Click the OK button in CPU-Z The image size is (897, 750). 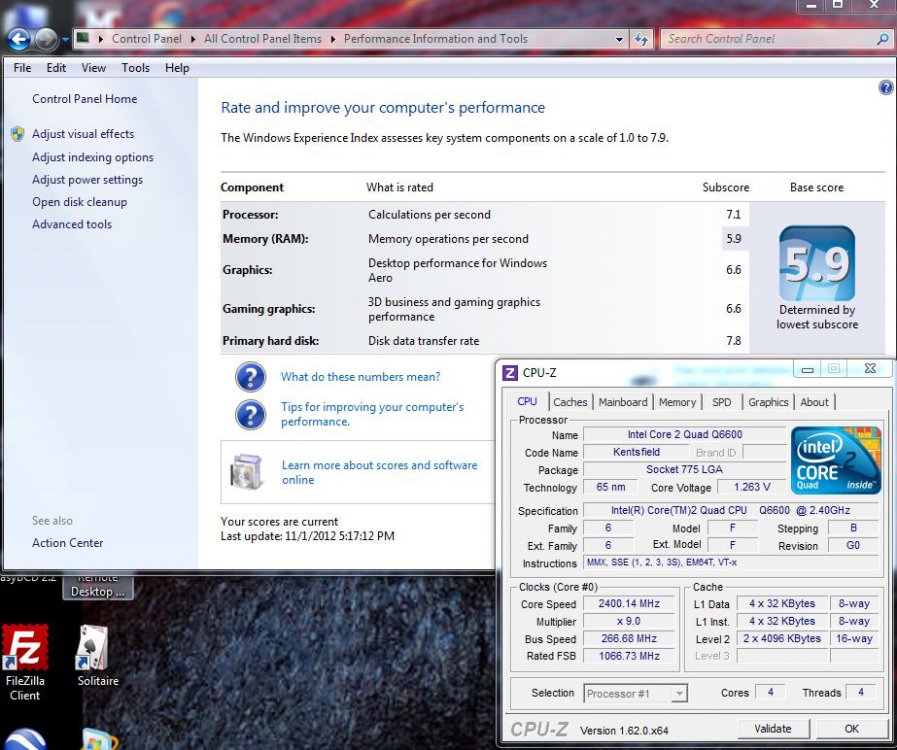point(851,729)
